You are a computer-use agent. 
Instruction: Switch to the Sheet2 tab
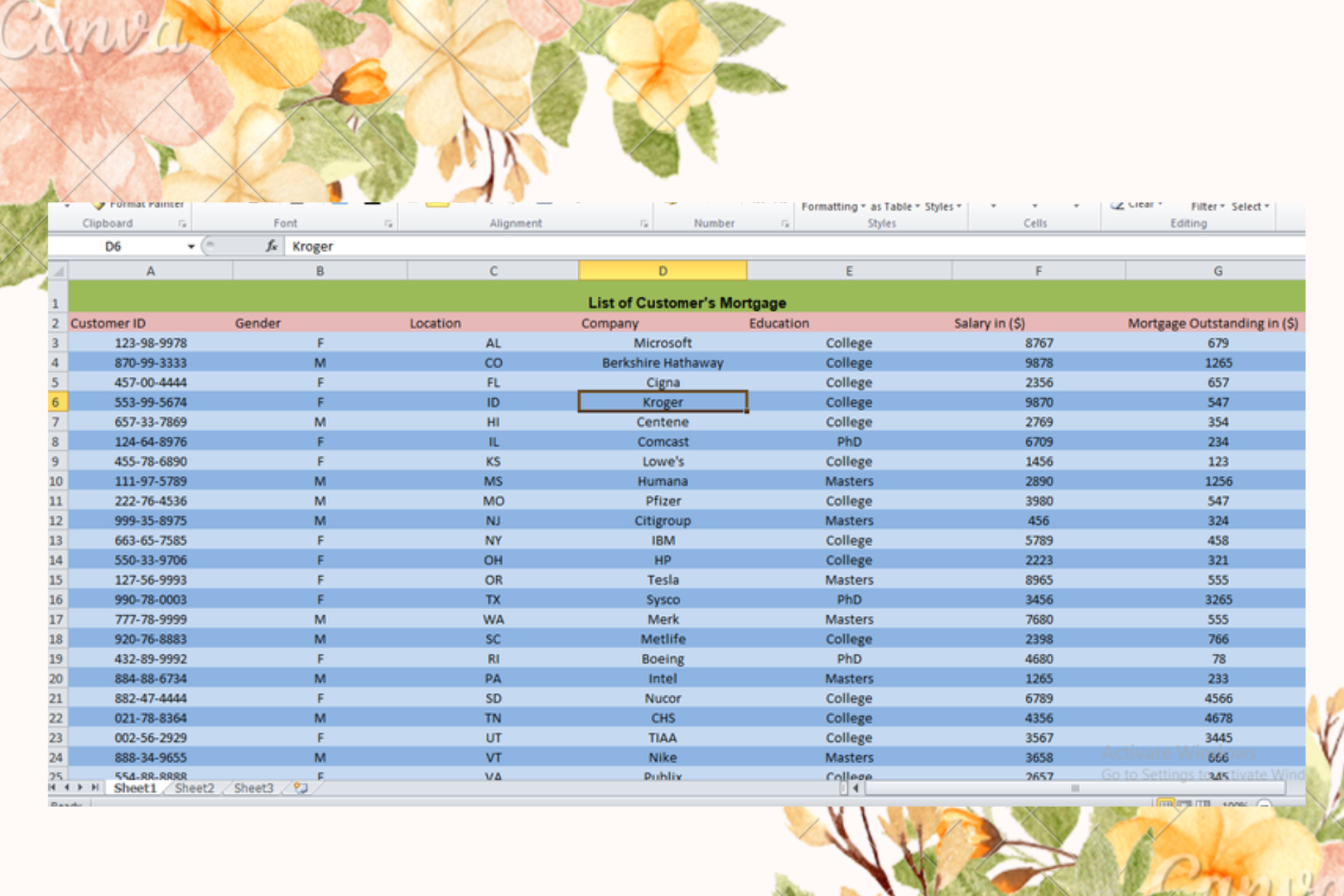click(x=194, y=788)
